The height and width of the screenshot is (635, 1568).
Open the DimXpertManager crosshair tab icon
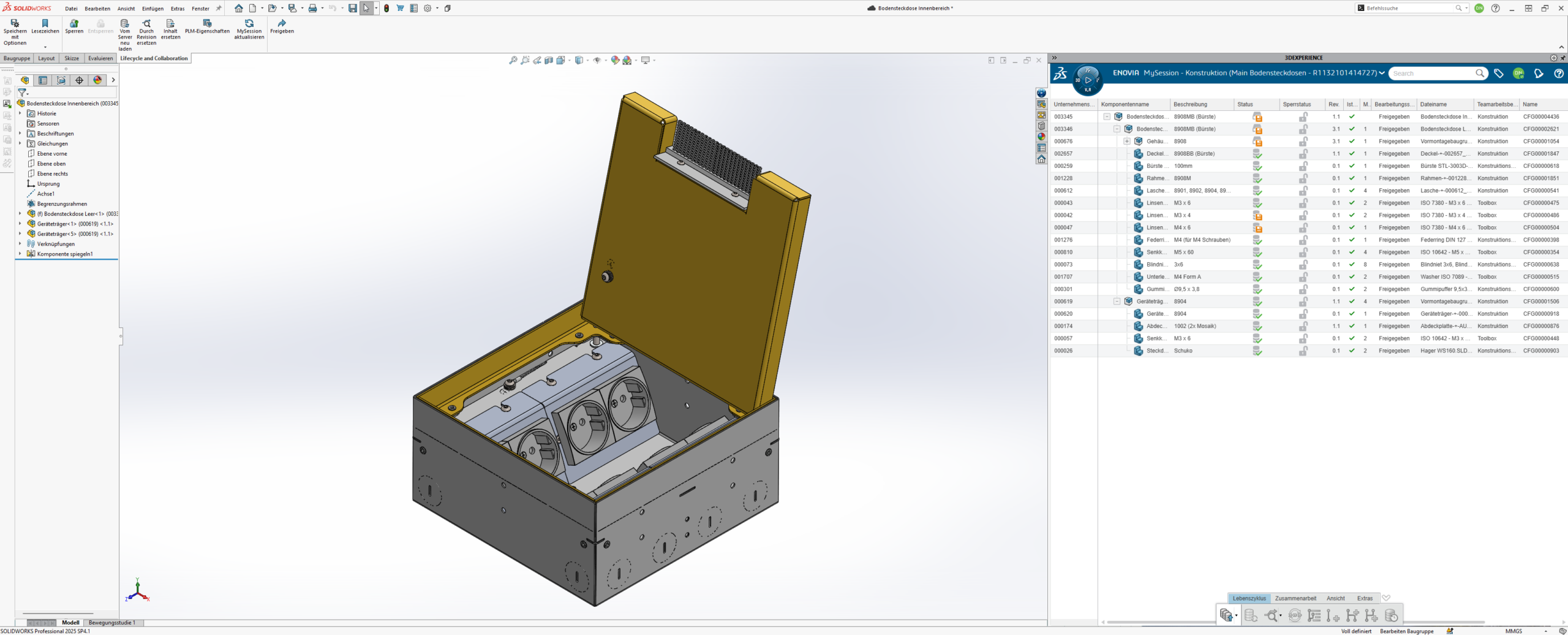(79, 80)
